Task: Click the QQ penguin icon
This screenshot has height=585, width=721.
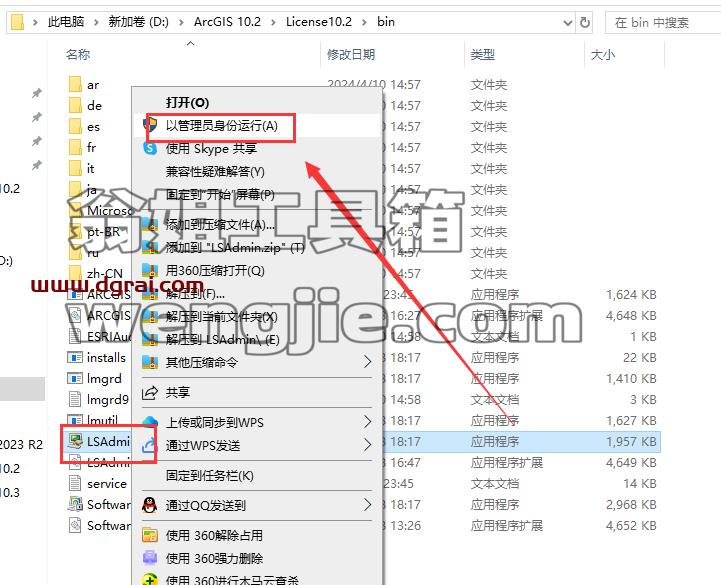Action: tap(150, 505)
